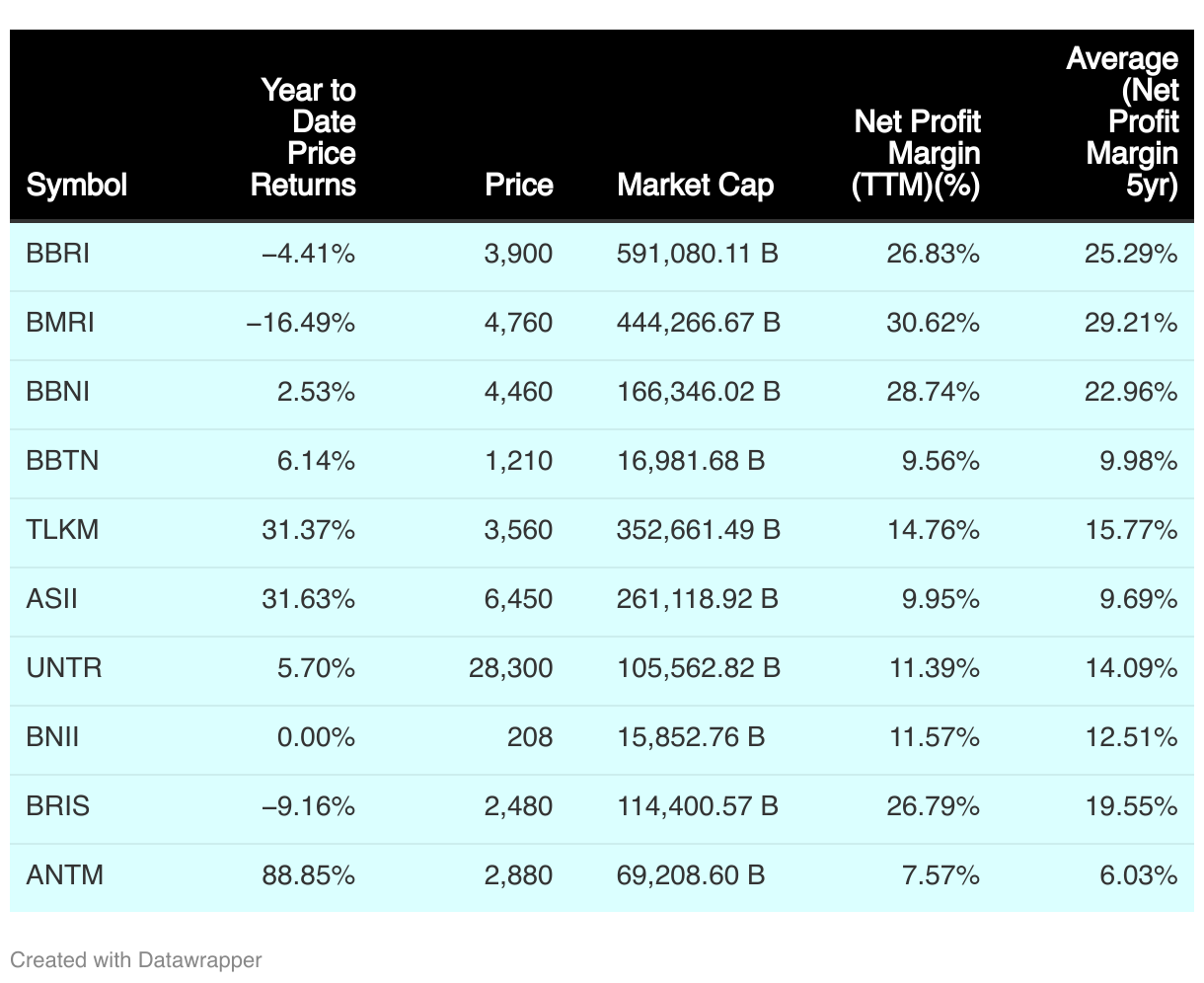Click the BBNI market cap value 166,346.02 B

(x=699, y=392)
